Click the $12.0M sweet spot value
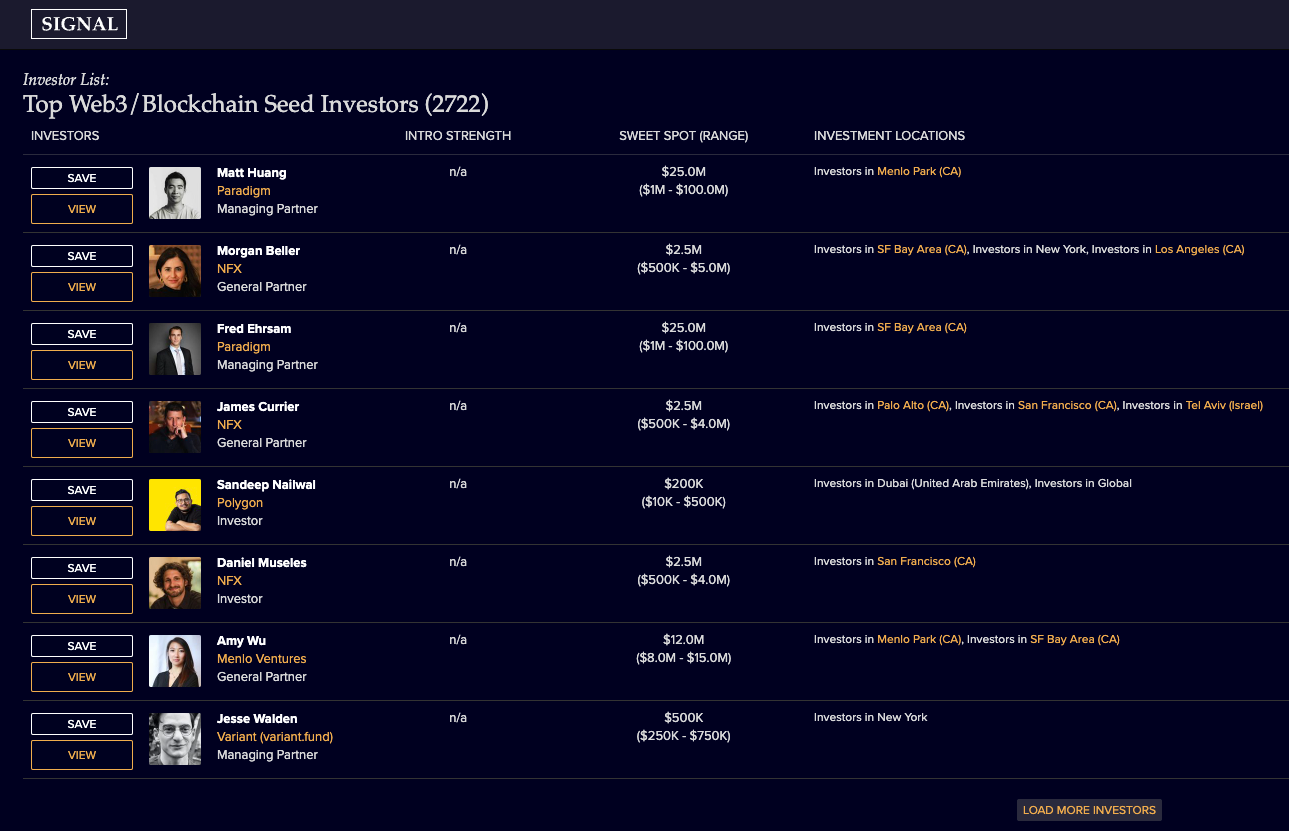Screen dimensions: 1289x831 (x=684, y=640)
